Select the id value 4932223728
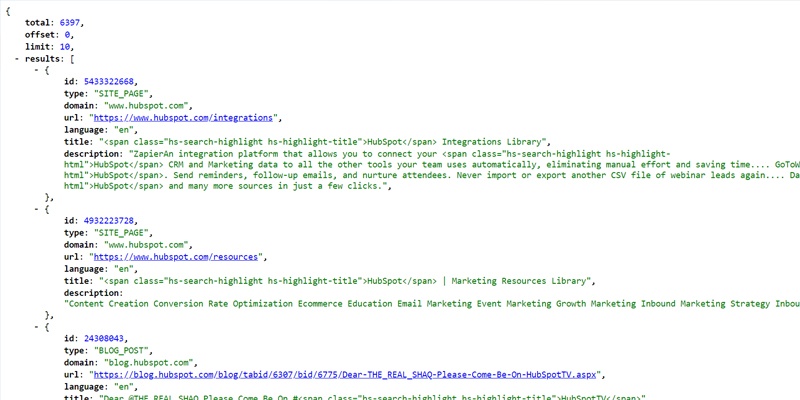This screenshot has height=400, width=800. (110, 221)
